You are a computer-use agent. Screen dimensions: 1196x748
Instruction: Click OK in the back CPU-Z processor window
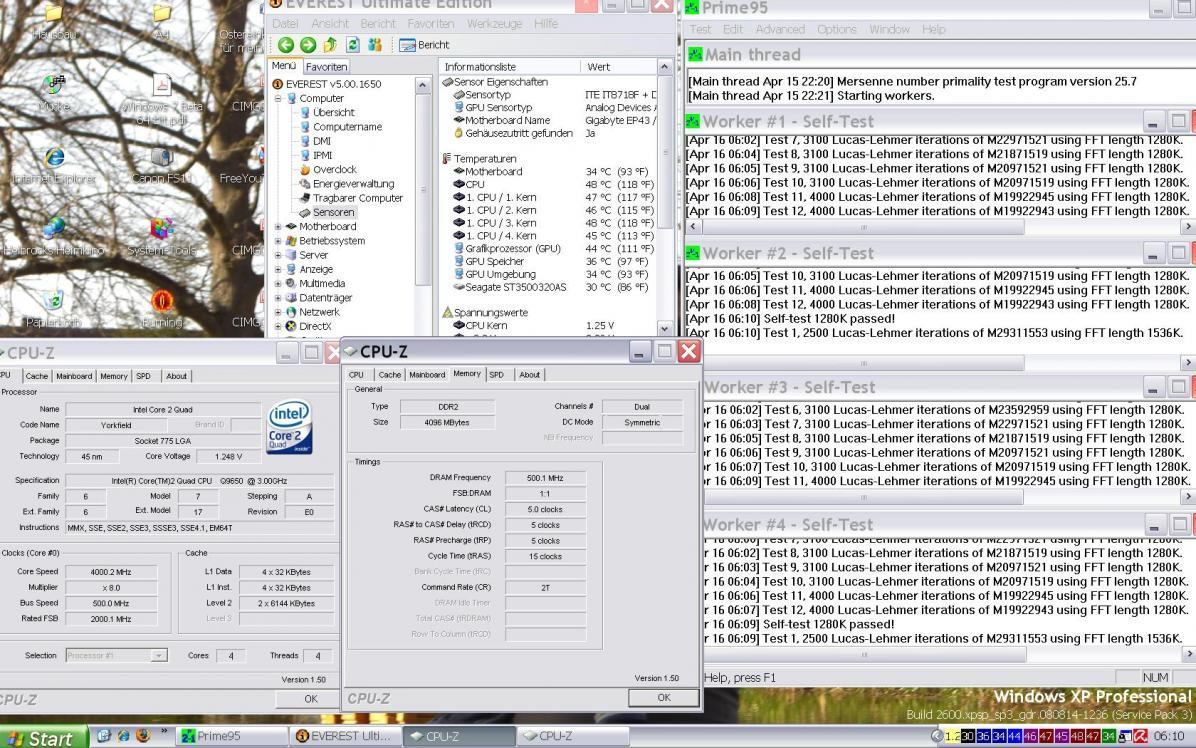click(310, 699)
